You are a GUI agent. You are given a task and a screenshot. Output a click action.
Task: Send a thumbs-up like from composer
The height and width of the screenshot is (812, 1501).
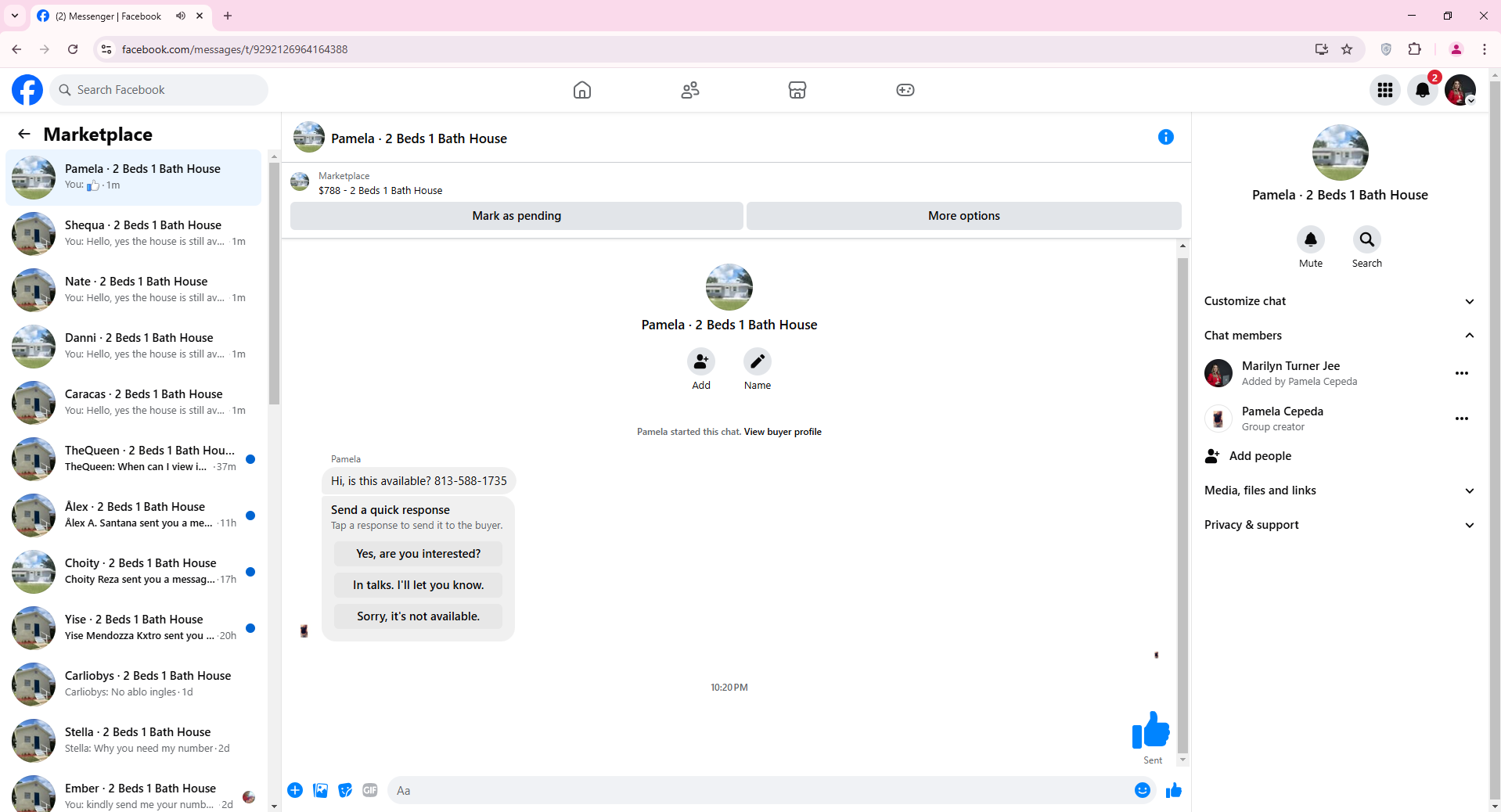coord(1173,790)
